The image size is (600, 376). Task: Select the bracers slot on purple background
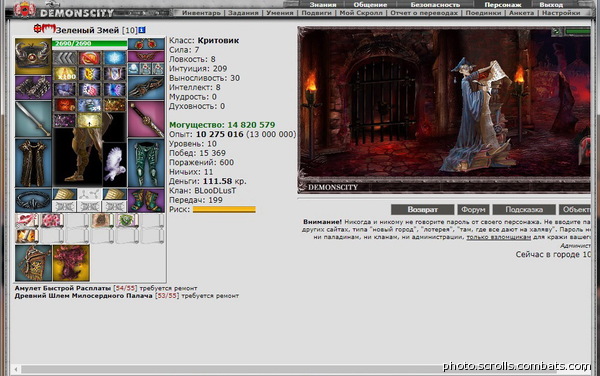coord(33,88)
